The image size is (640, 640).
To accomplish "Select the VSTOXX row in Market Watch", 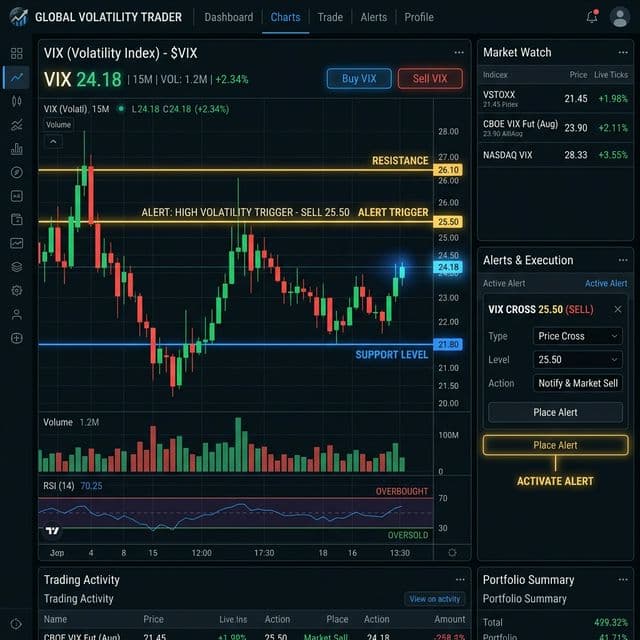I will 555,99.
